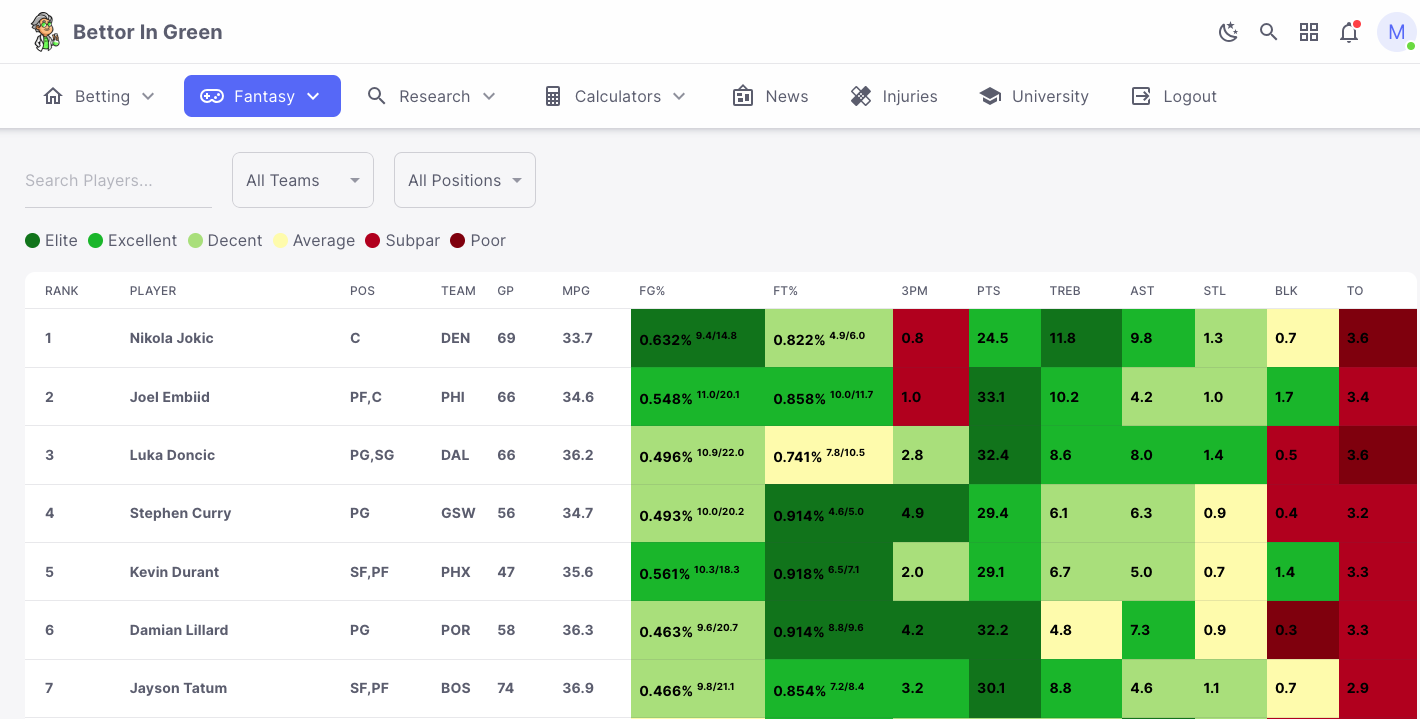The height and width of the screenshot is (719, 1420).
Task: Open the University link
Action: point(1034,96)
